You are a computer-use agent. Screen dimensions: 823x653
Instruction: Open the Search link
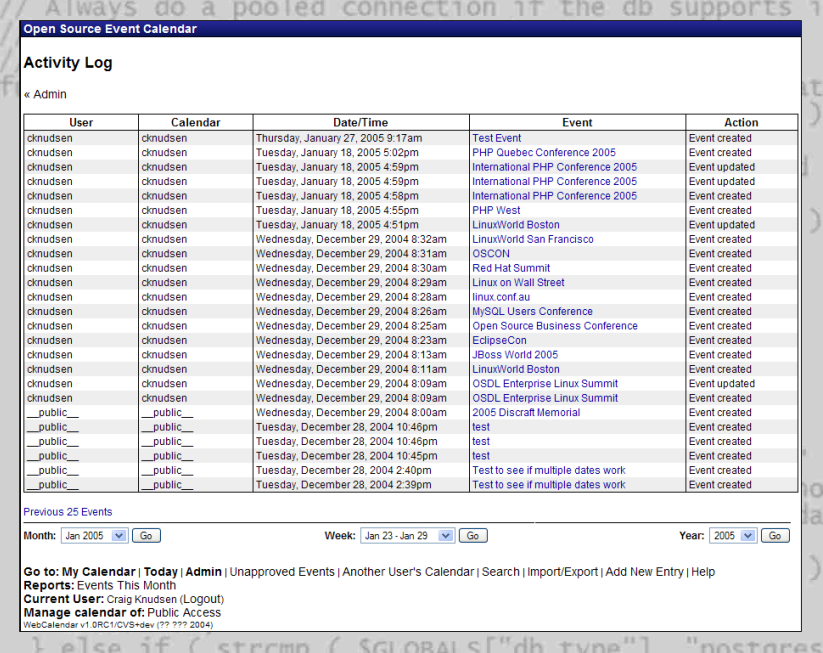pyautogui.click(x=501, y=572)
